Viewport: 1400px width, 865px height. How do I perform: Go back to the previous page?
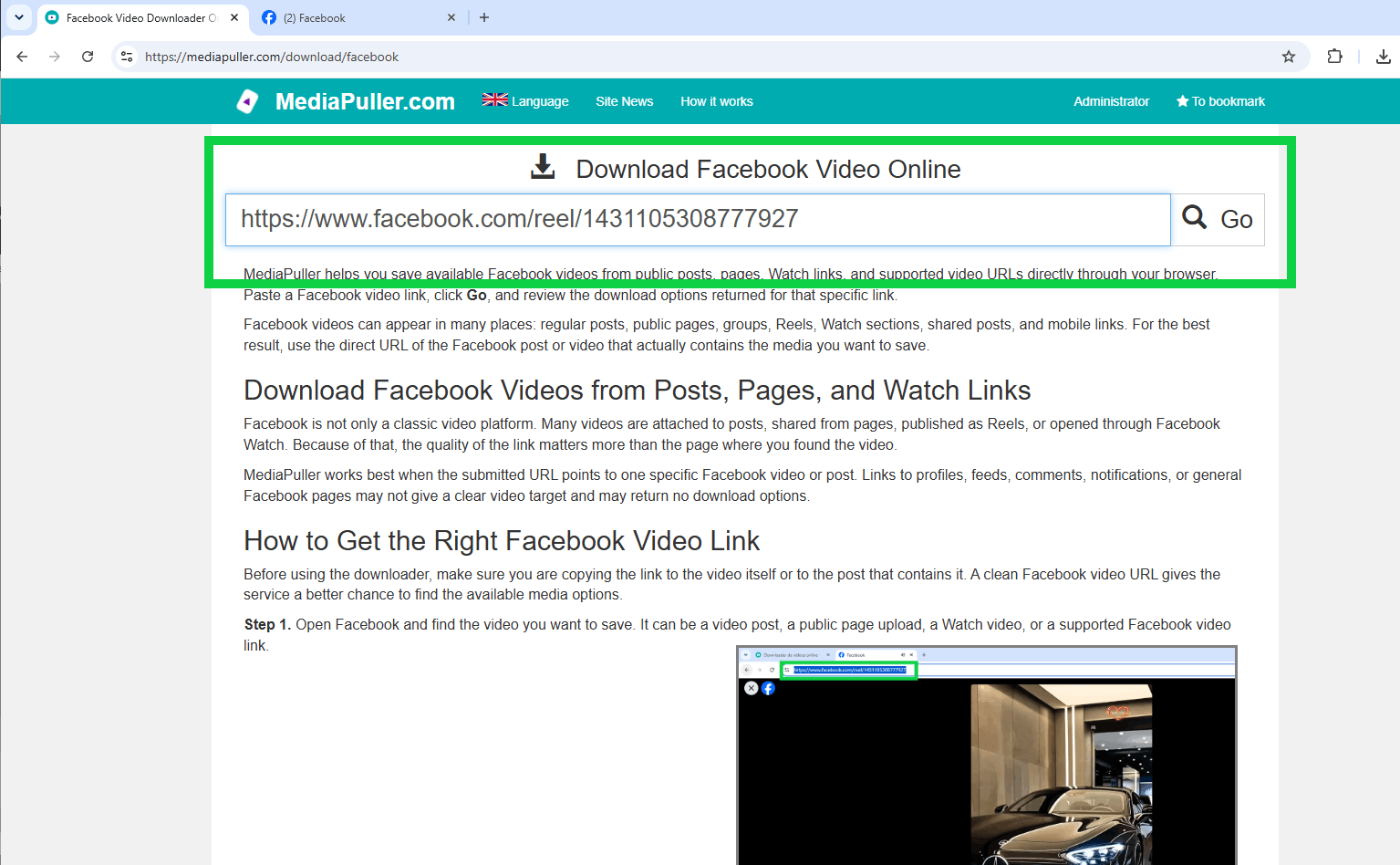[22, 57]
